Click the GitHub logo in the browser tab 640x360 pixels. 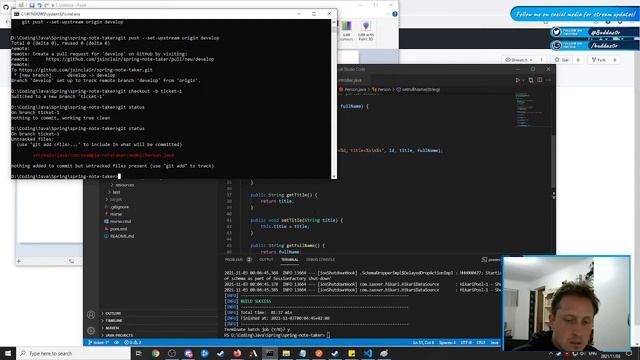point(6,7)
